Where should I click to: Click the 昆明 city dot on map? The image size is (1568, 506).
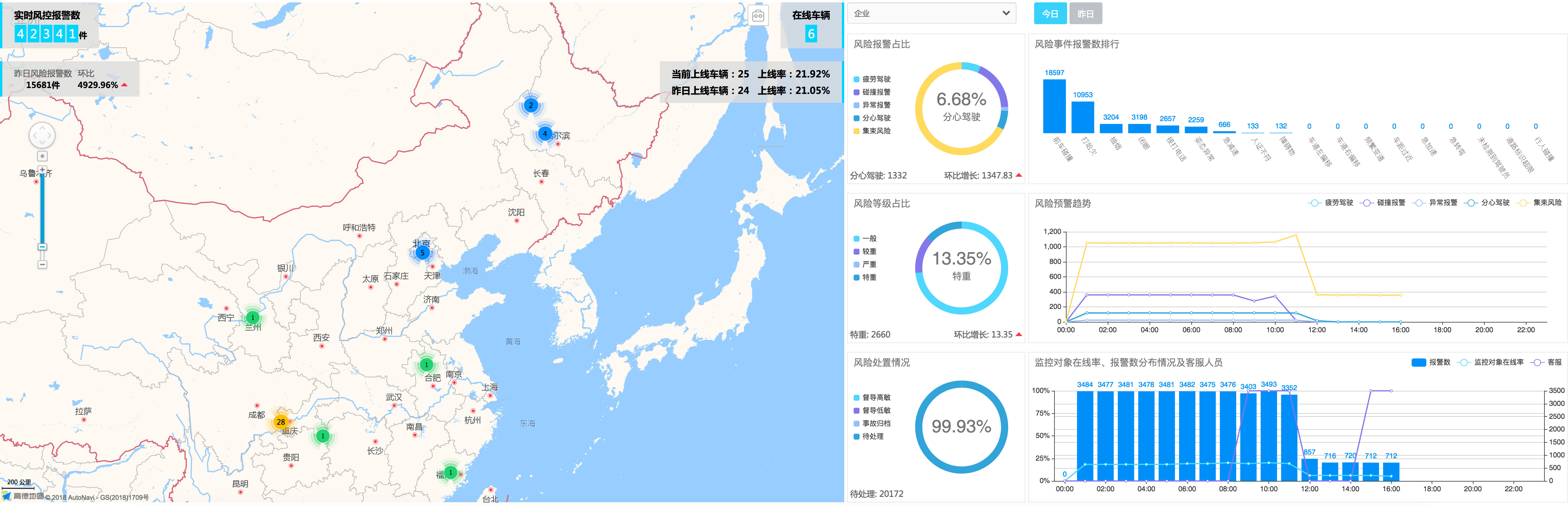(x=241, y=492)
